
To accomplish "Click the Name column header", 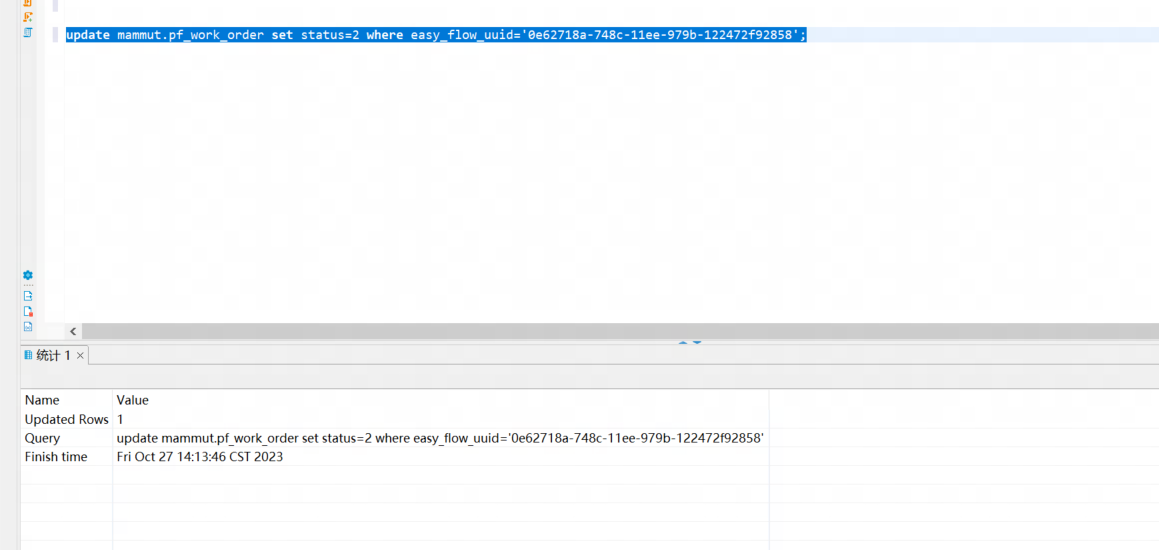I will (x=43, y=400).
